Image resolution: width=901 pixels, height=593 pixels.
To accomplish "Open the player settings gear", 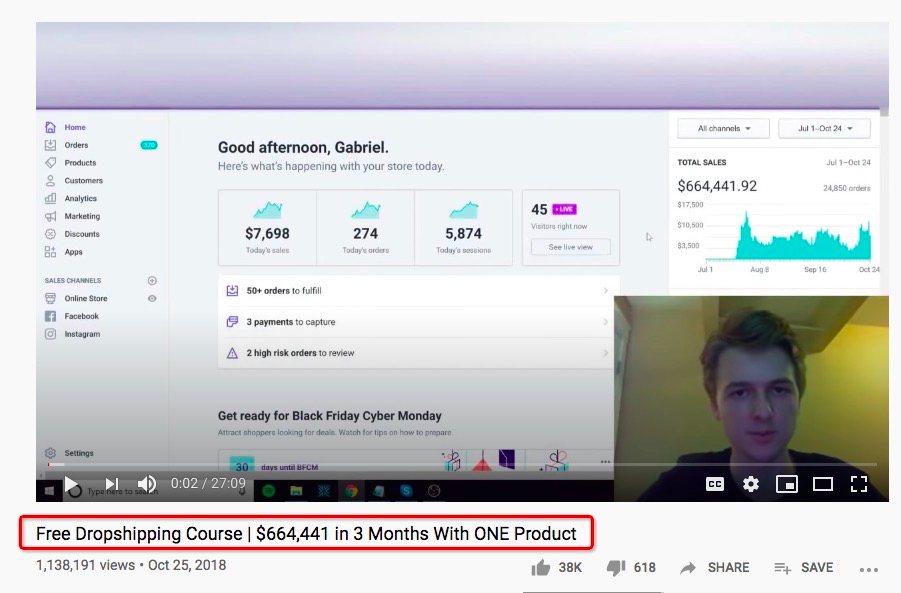I will pyautogui.click(x=750, y=484).
